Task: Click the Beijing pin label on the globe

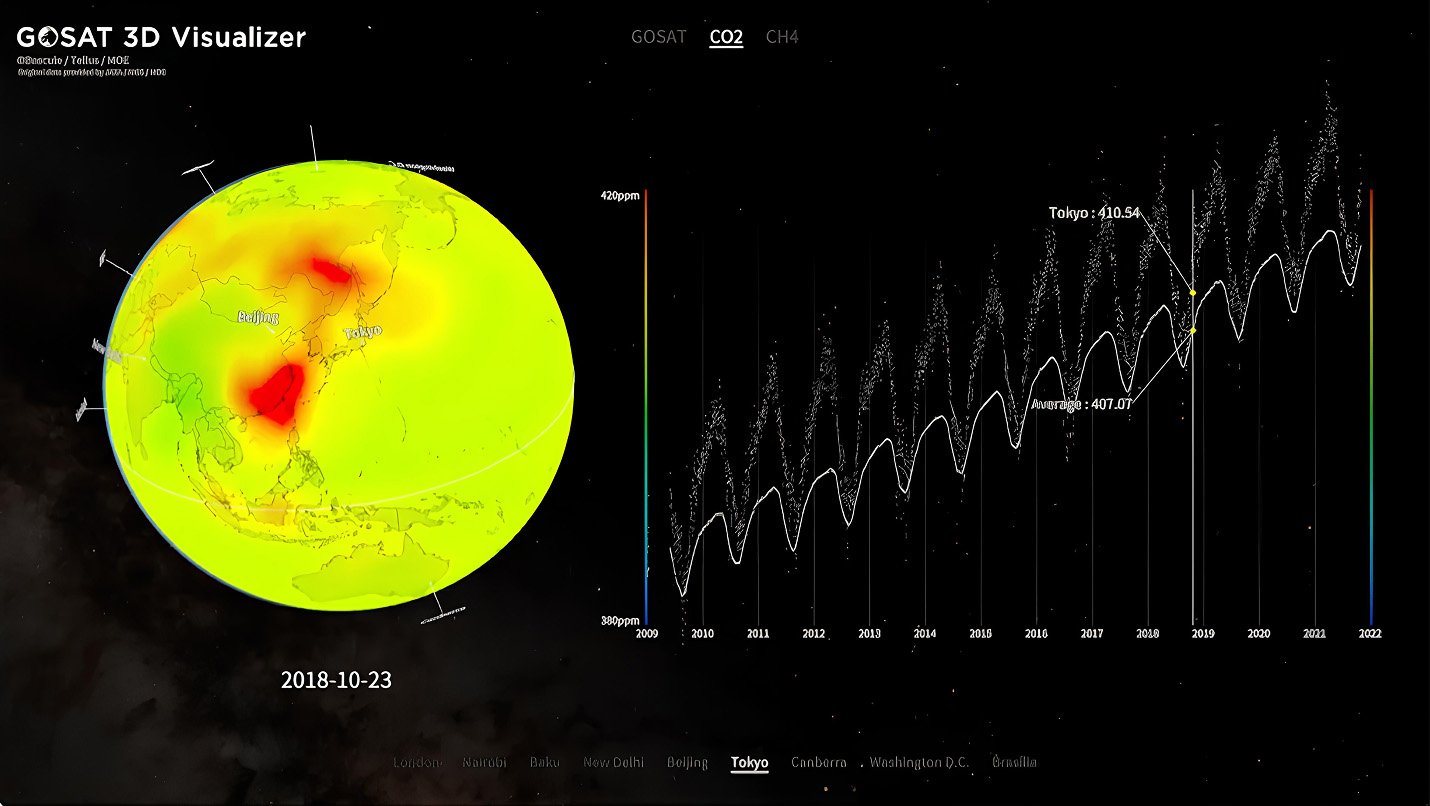Action: click(258, 318)
